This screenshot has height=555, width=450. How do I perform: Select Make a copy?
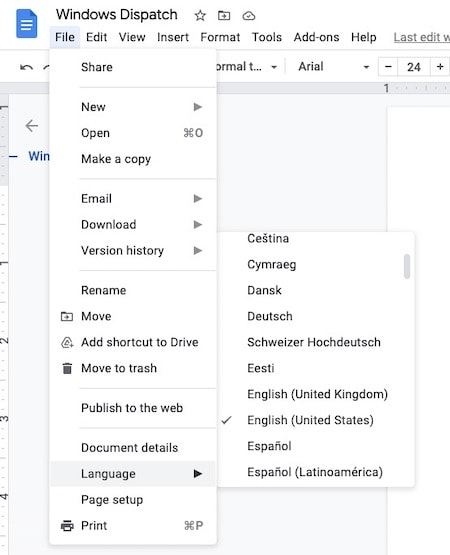(133, 159)
